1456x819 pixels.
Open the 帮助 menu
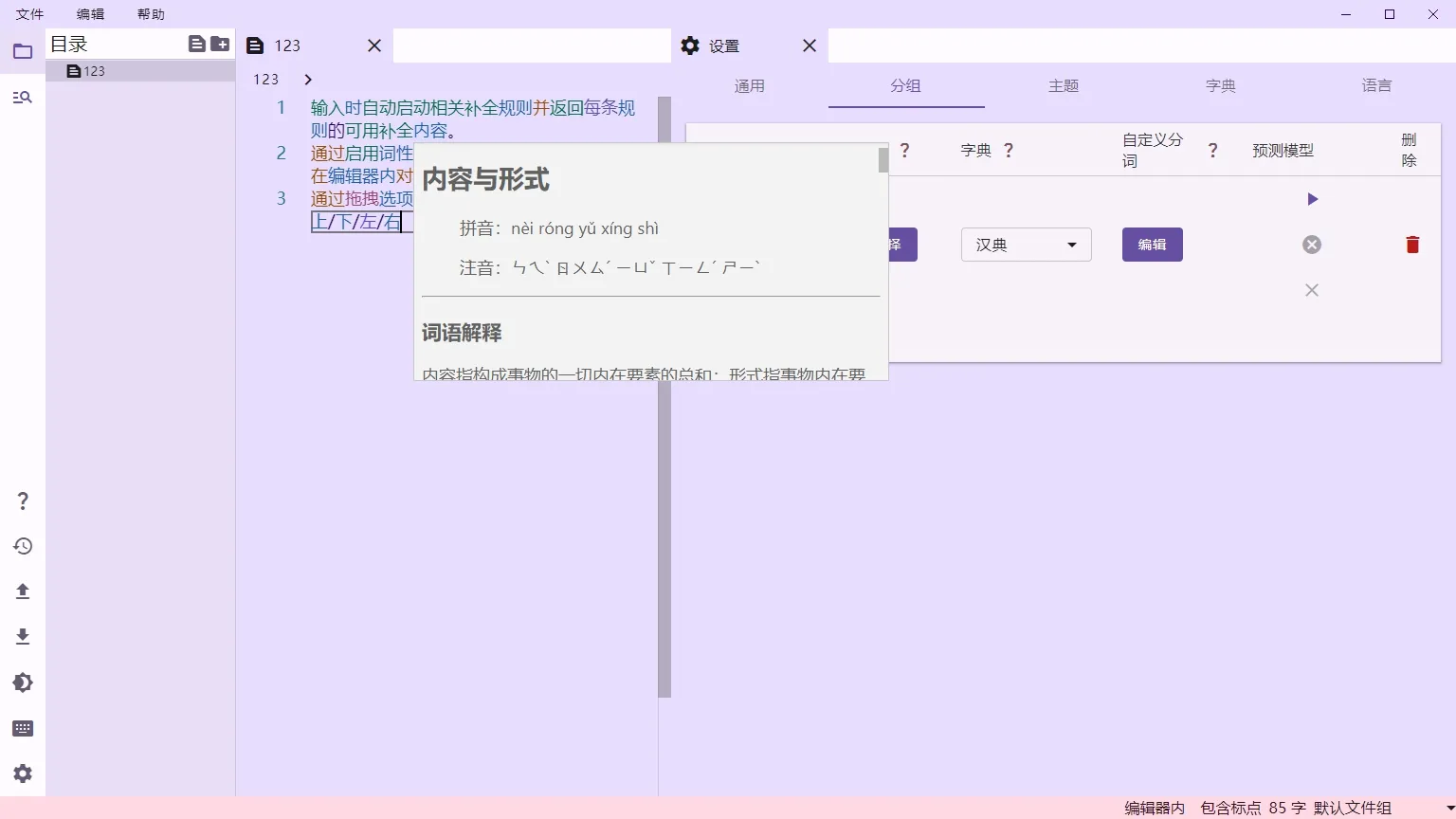coord(151,14)
